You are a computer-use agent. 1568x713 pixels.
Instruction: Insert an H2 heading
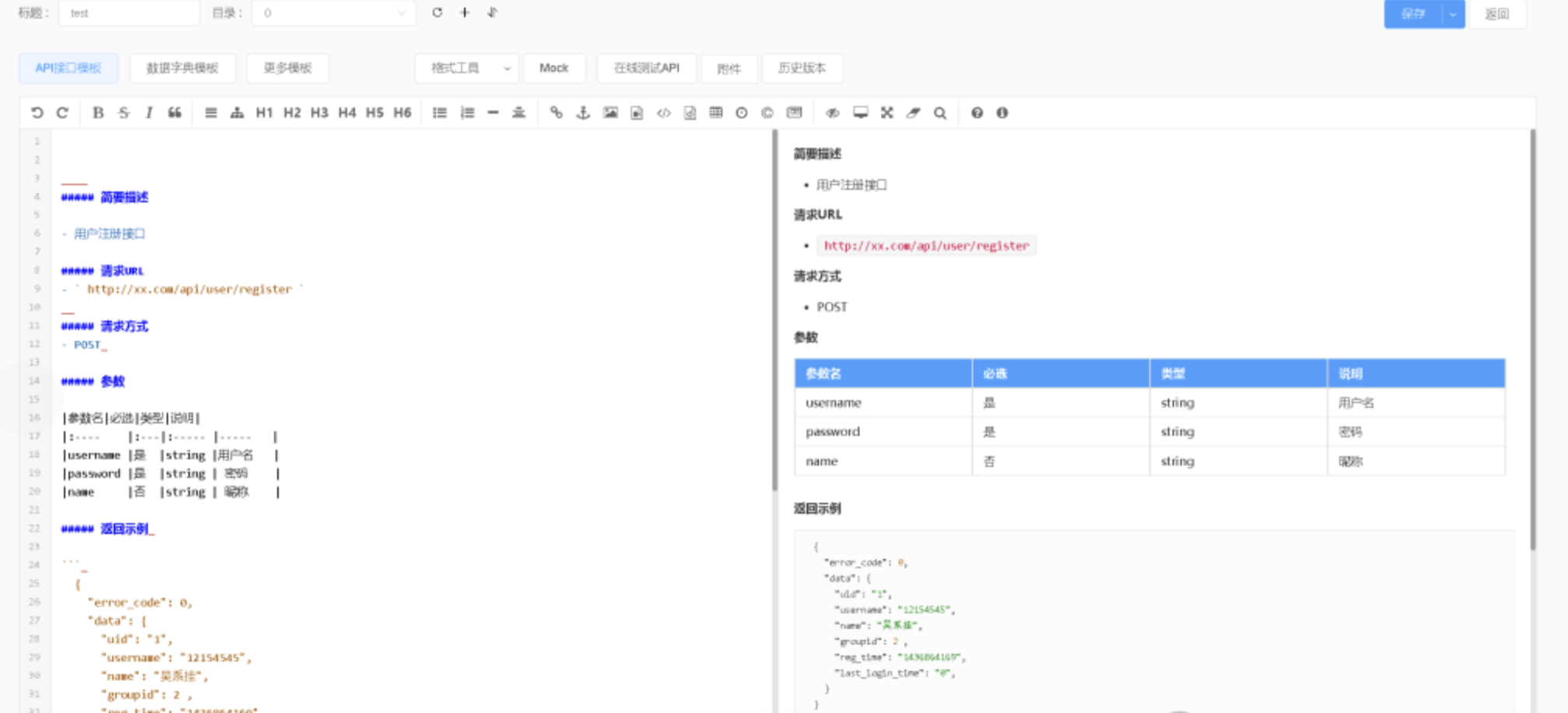coord(292,113)
